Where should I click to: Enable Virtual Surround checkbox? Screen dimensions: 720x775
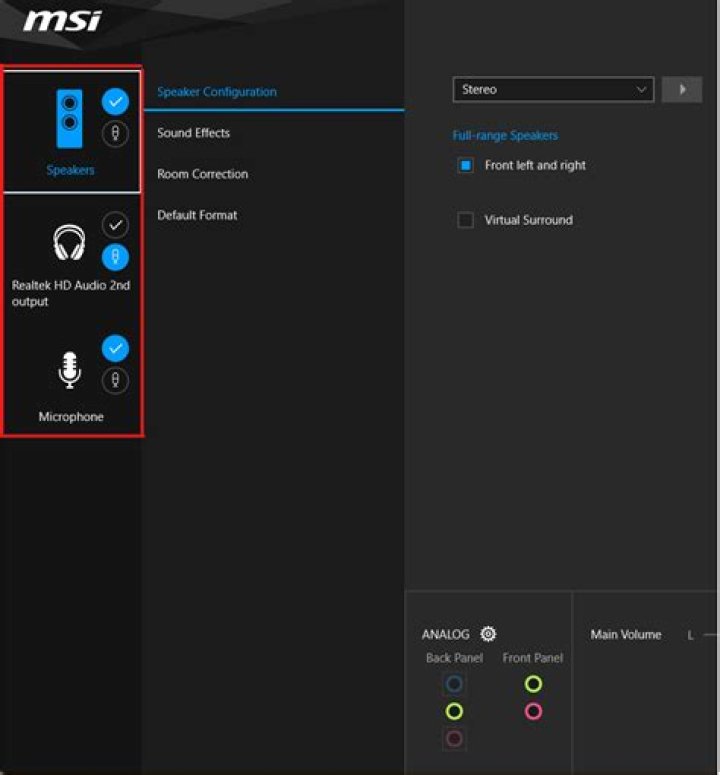click(466, 220)
